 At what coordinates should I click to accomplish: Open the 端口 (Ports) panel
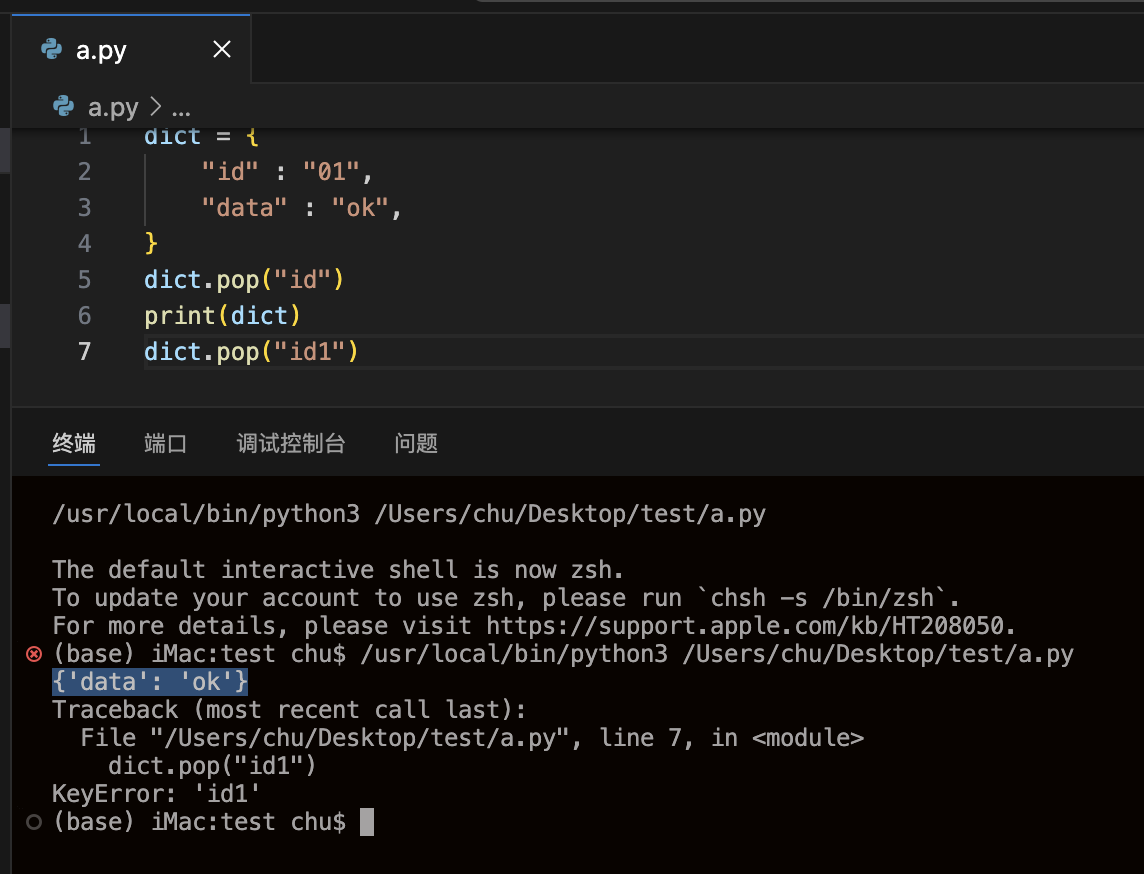(165, 443)
